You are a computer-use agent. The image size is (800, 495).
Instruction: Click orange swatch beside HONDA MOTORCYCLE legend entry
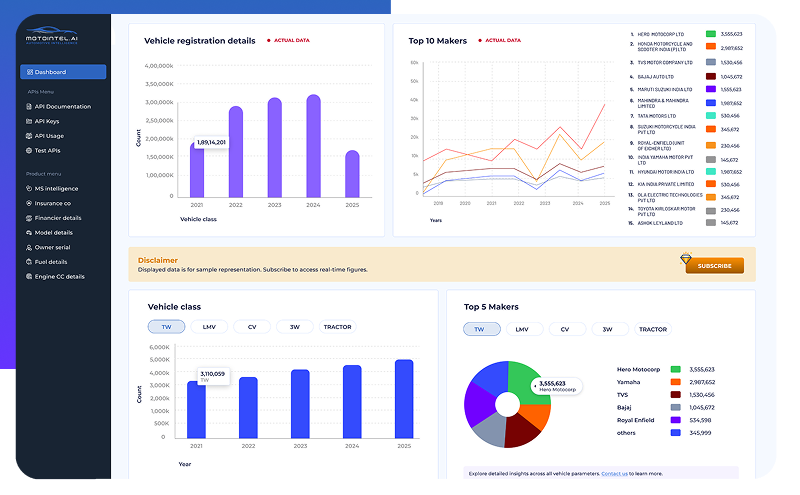point(711,46)
